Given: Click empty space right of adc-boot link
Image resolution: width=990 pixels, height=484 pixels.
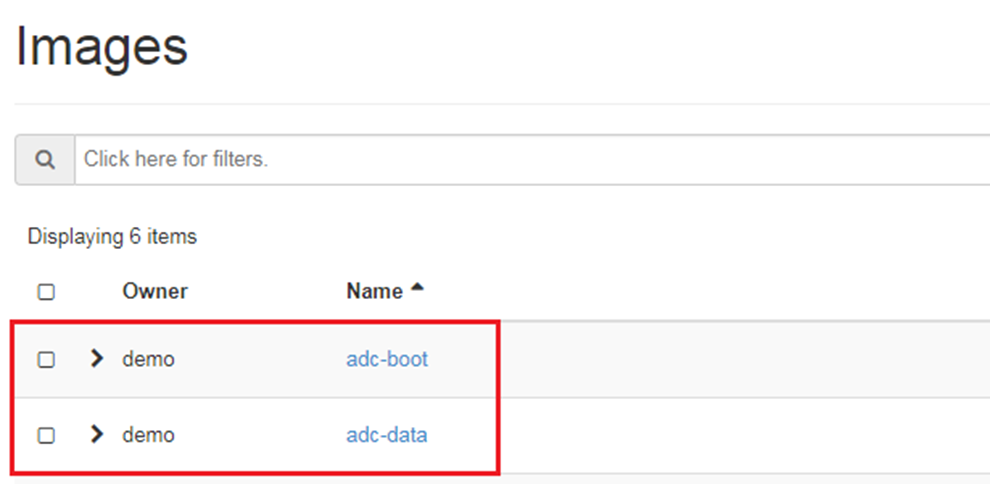Looking at the screenshot, I should [x=700, y=359].
